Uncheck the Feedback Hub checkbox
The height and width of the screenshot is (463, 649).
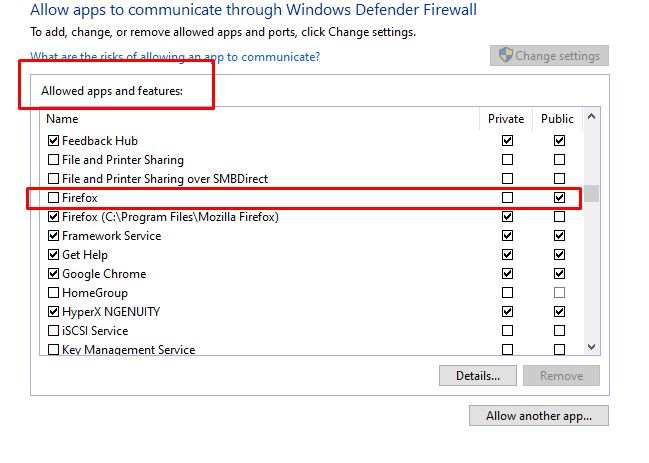coord(53,141)
